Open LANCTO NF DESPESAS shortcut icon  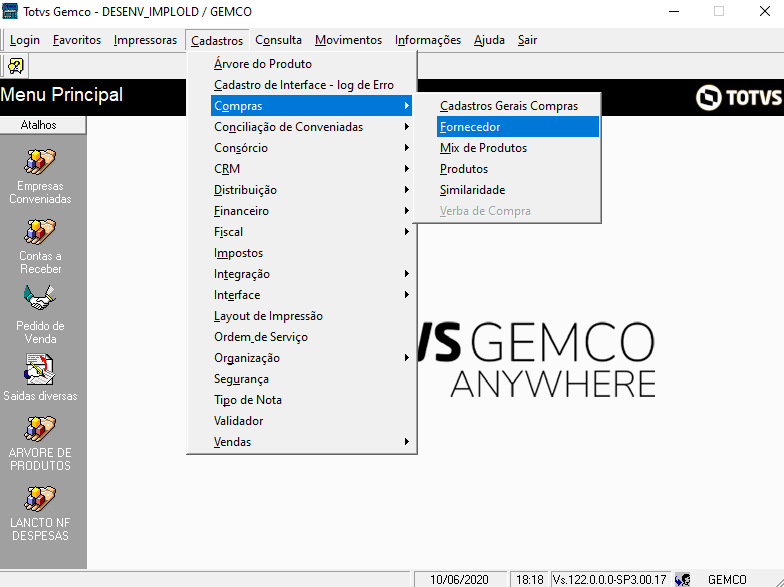[40, 498]
